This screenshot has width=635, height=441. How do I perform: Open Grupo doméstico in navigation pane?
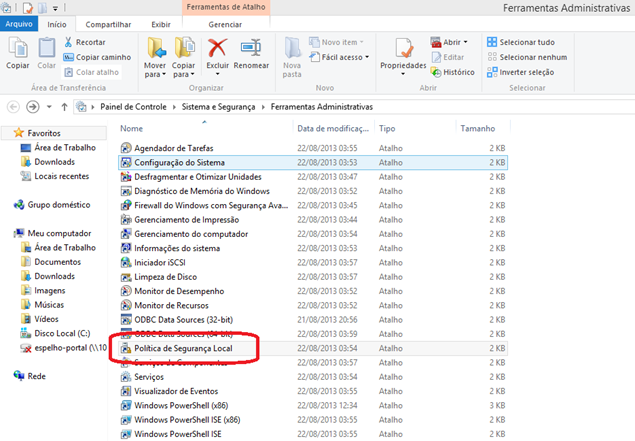(x=59, y=205)
